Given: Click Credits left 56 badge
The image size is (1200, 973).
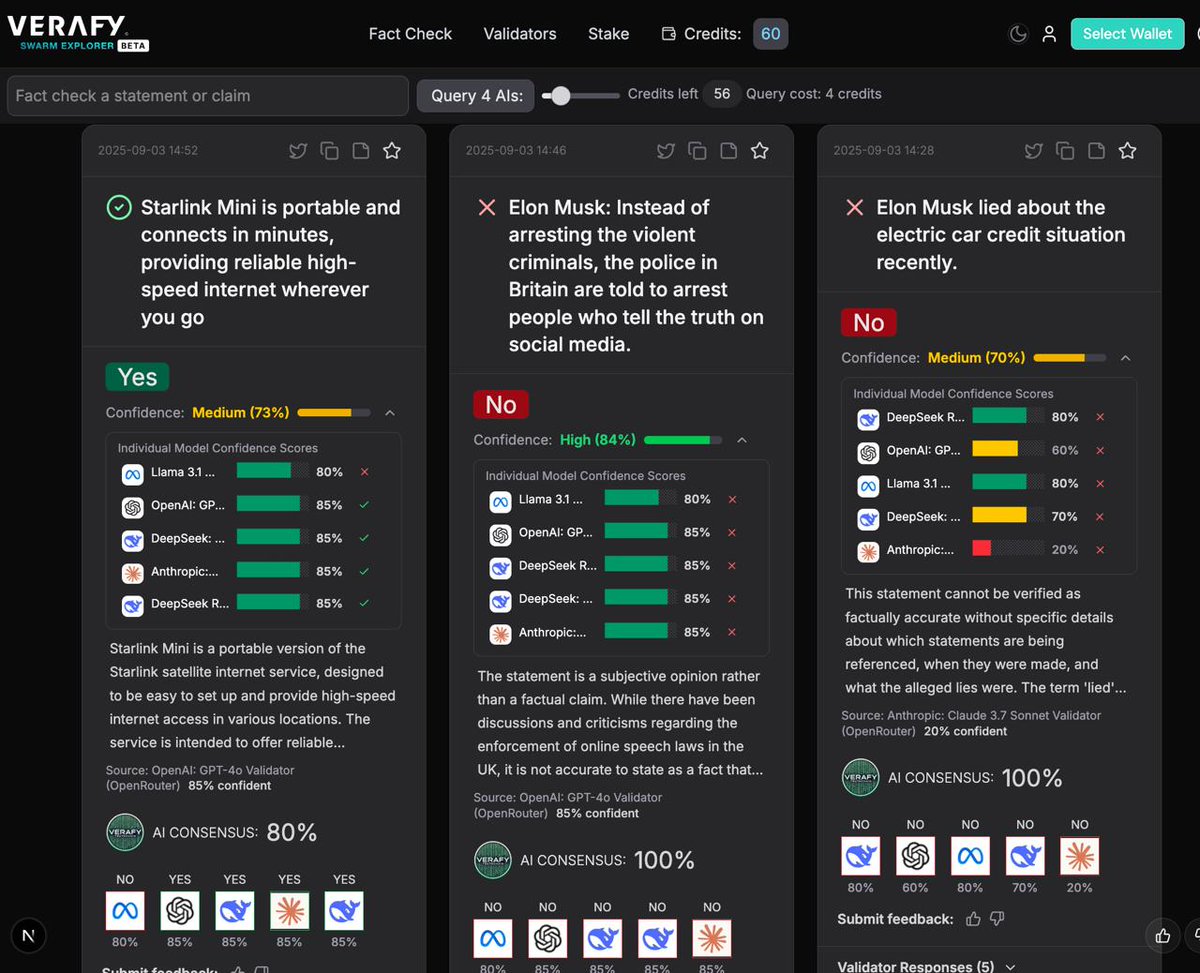Looking at the screenshot, I should (x=721, y=94).
